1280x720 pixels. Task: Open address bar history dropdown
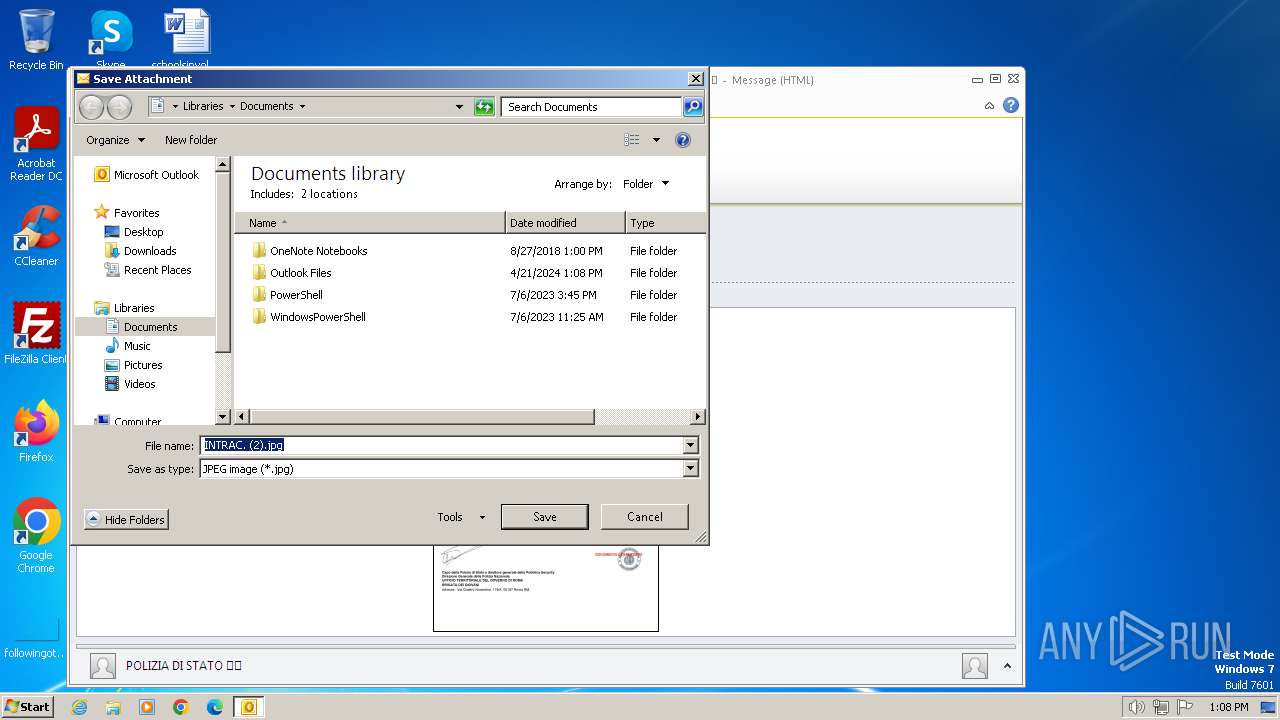point(459,107)
